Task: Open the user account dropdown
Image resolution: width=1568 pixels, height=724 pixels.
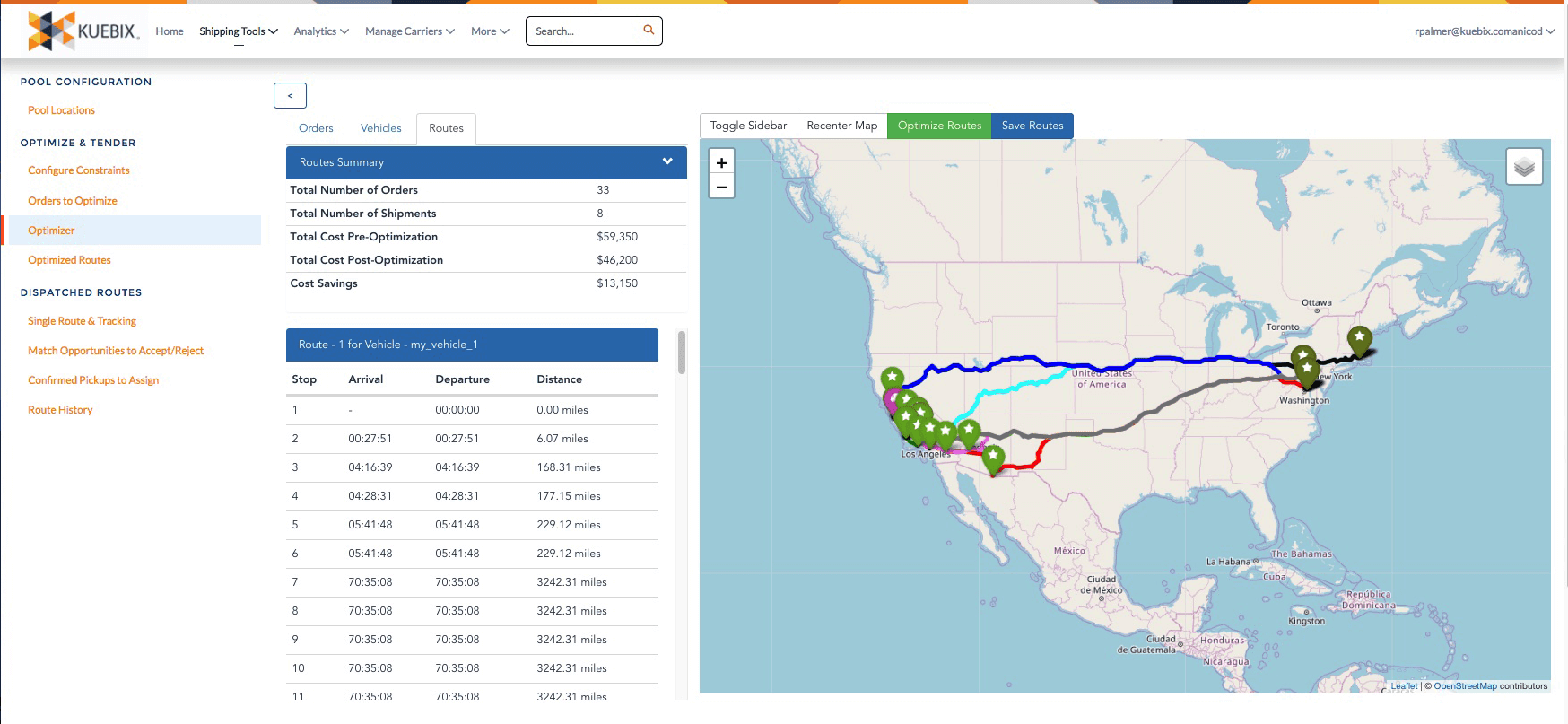Action: [x=1484, y=31]
